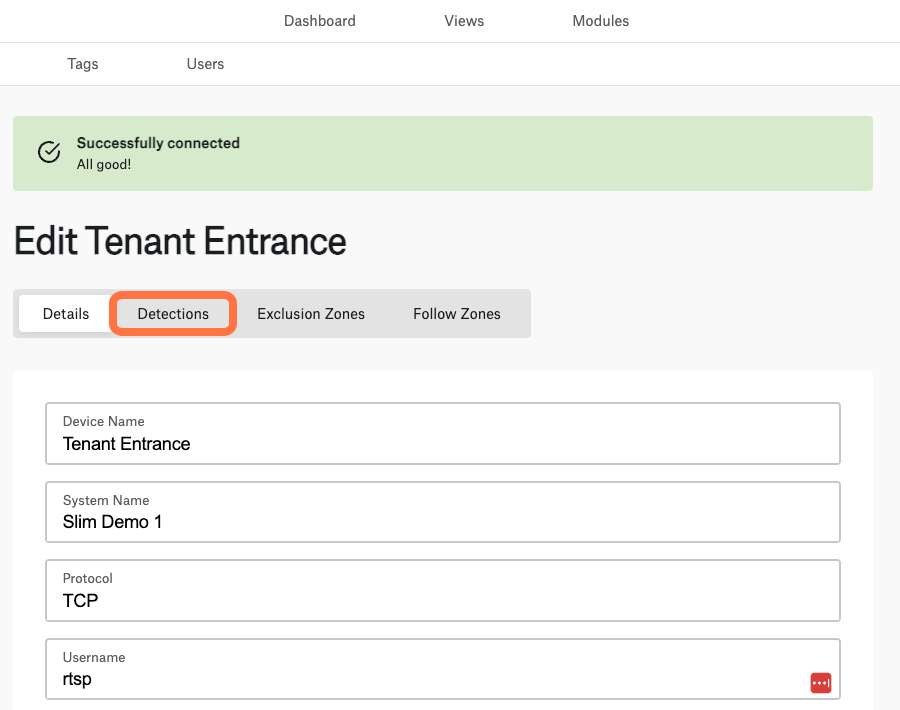The width and height of the screenshot is (900, 710).
Task: Open the Exclusion Zones tab
Action: [311, 313]
